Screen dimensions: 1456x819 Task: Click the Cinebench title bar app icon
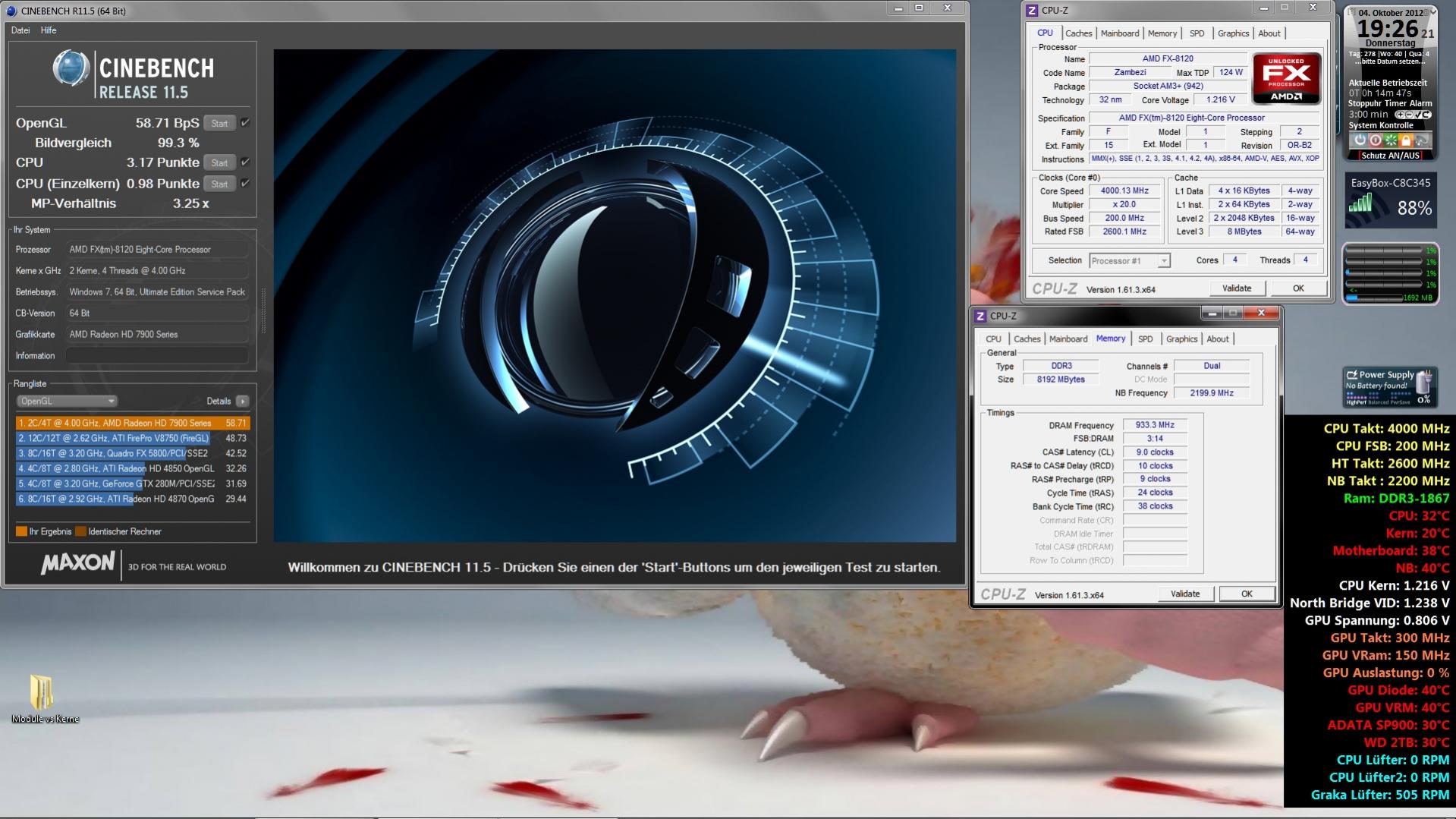coord(11,11)
